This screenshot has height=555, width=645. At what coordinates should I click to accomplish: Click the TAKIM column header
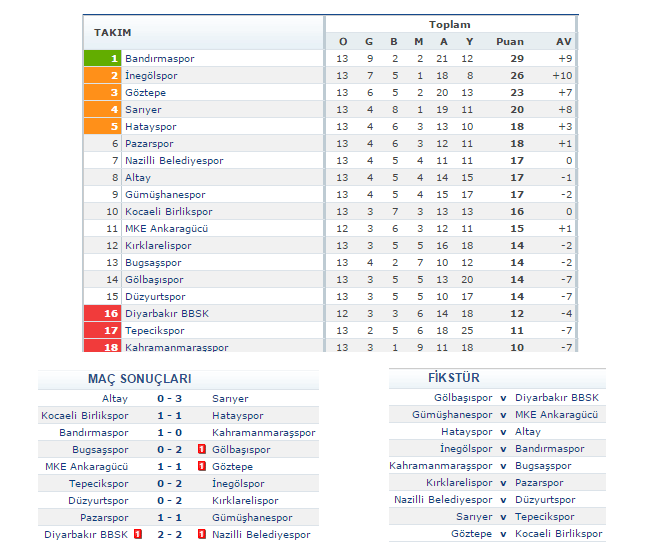[113, 32]
